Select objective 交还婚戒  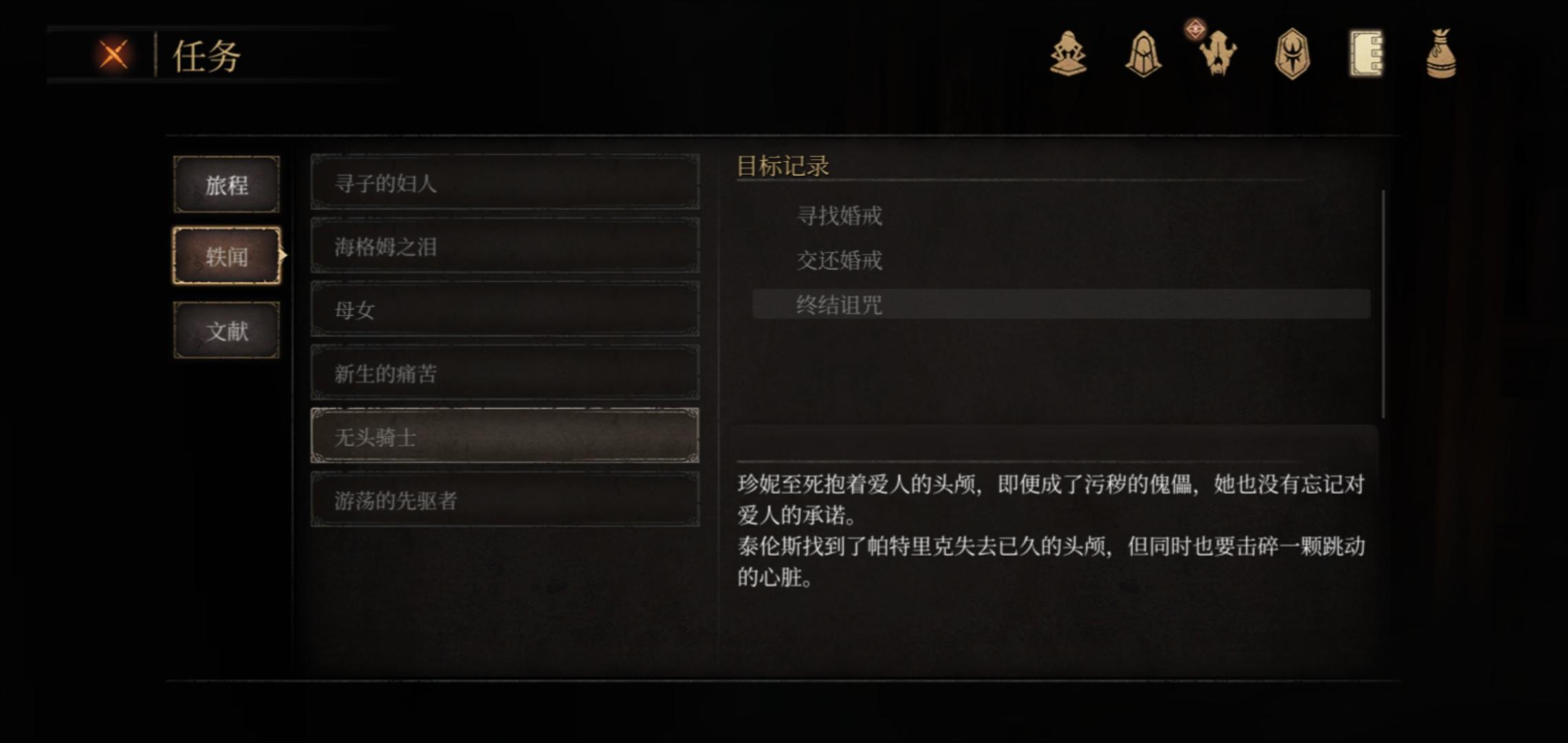pos(839,260)
